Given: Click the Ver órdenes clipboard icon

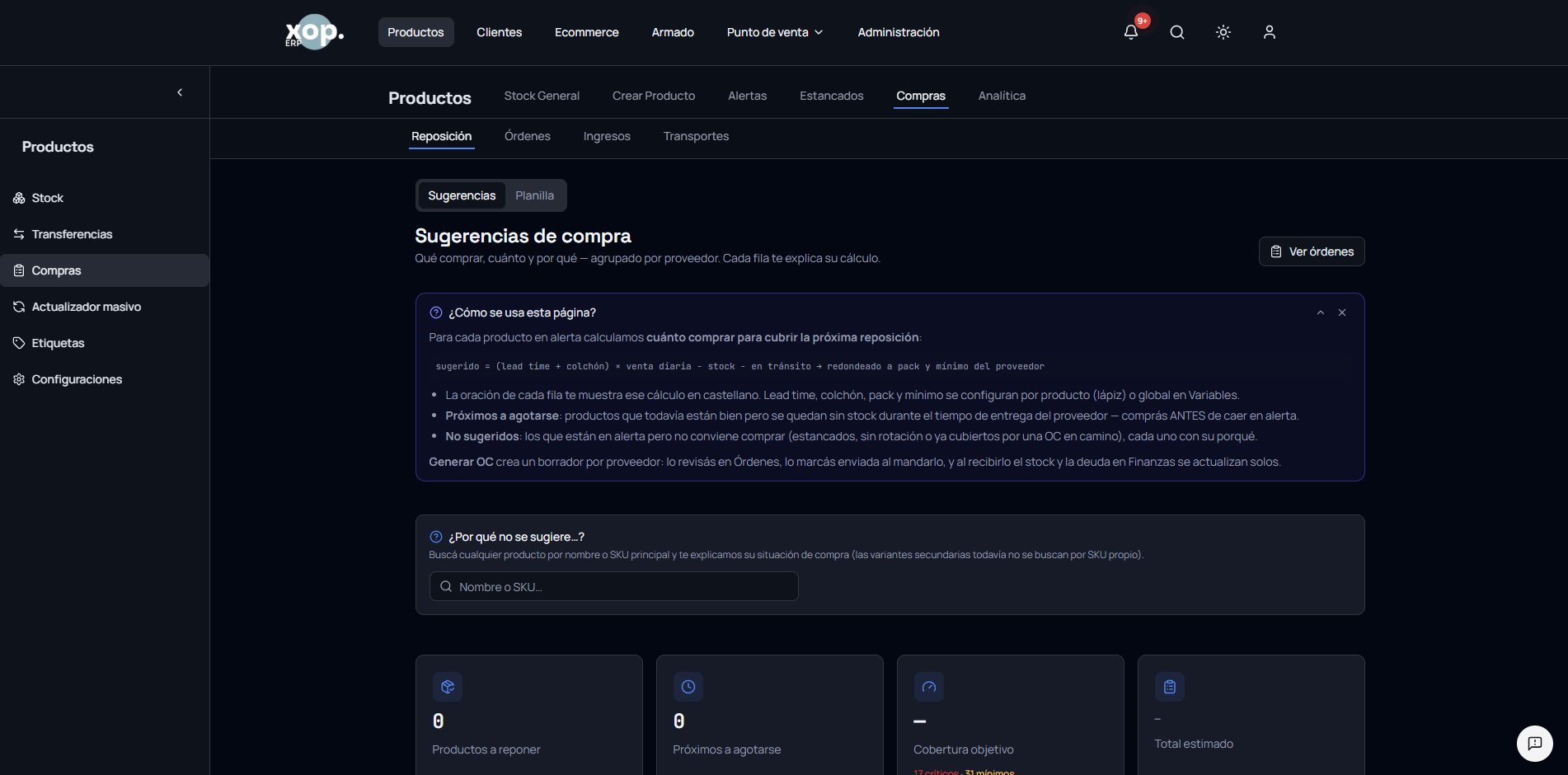Looking at the screenshot, I should coord(1276,251).
